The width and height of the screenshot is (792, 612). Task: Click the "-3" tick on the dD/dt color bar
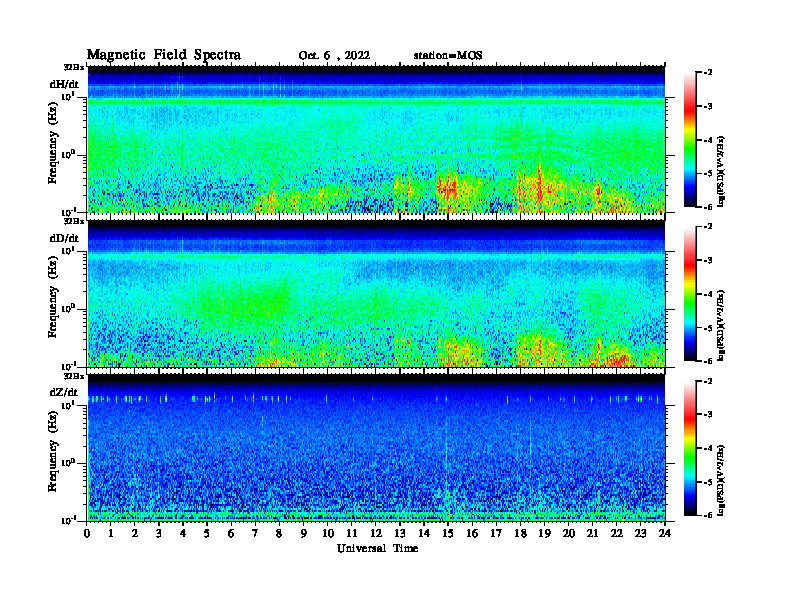[708, 261]
